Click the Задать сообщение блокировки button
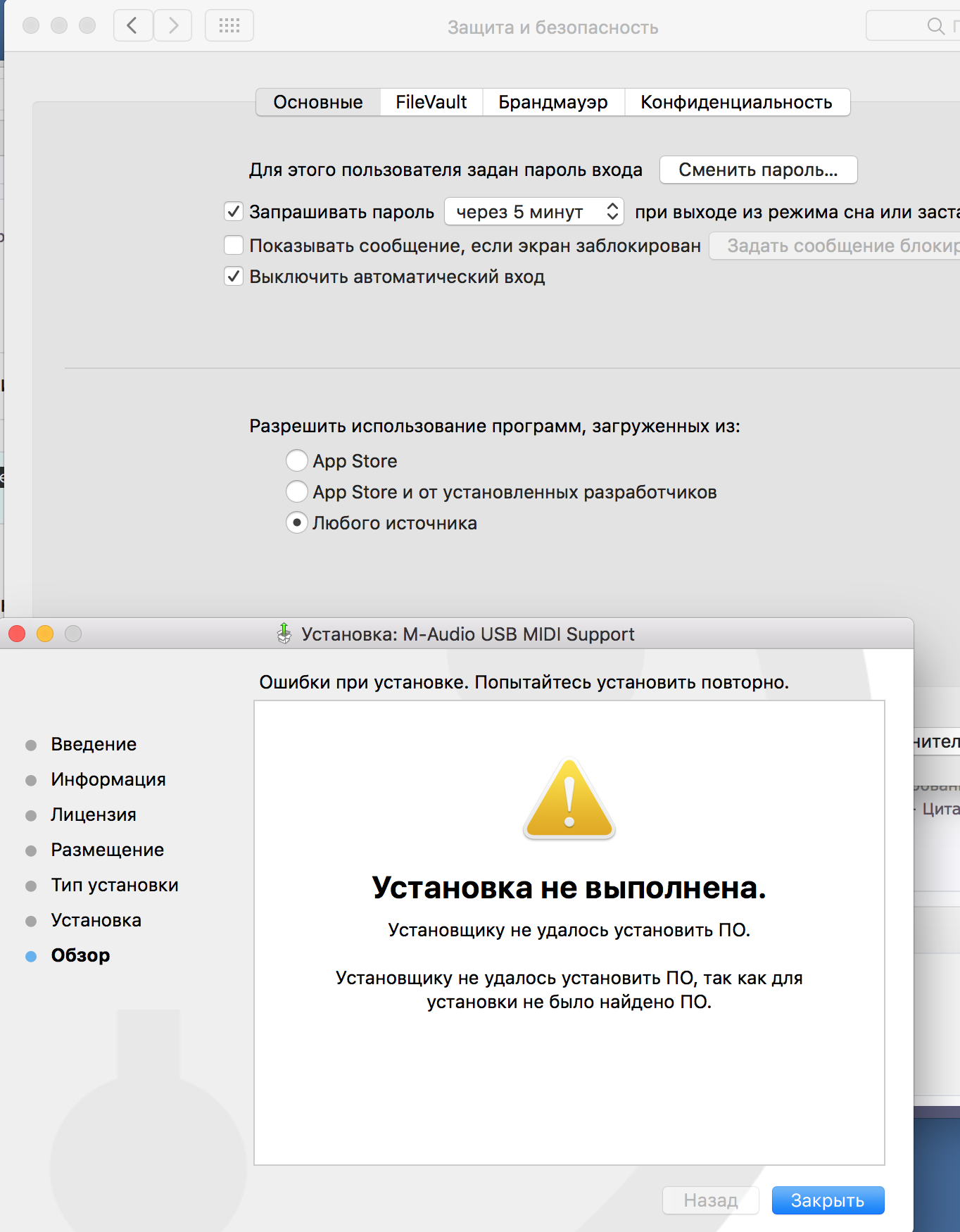Screen dimensions: 960x1232 835,246
